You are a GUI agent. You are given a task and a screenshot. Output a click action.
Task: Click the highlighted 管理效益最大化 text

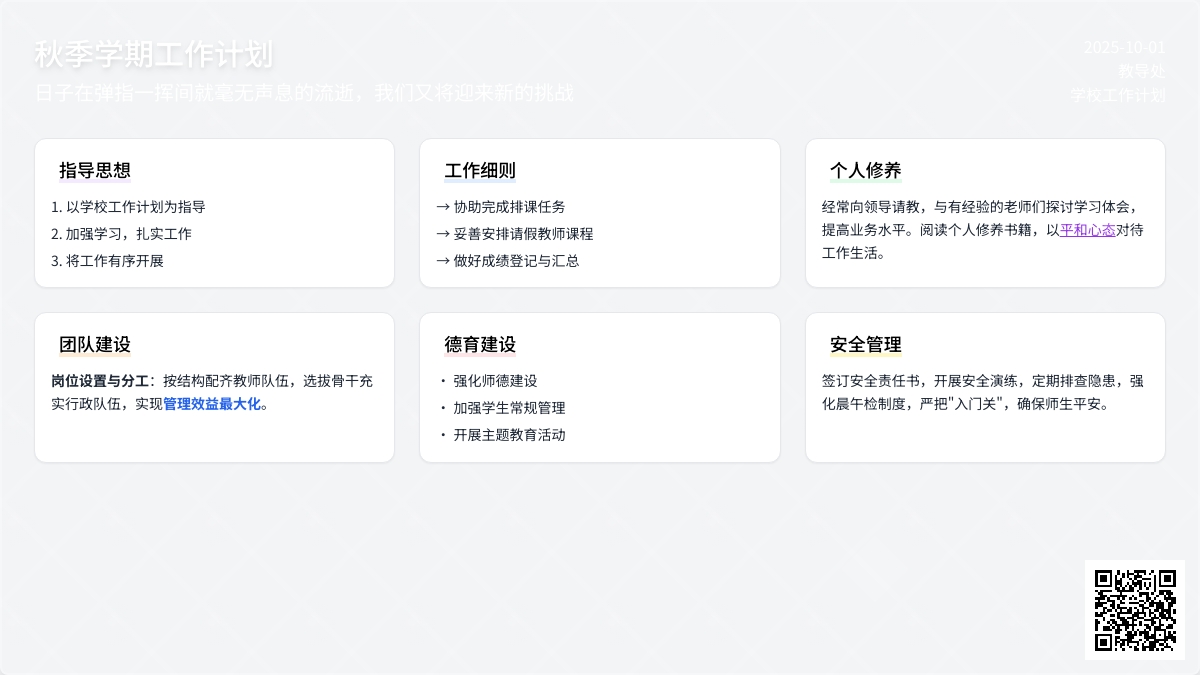212,404
